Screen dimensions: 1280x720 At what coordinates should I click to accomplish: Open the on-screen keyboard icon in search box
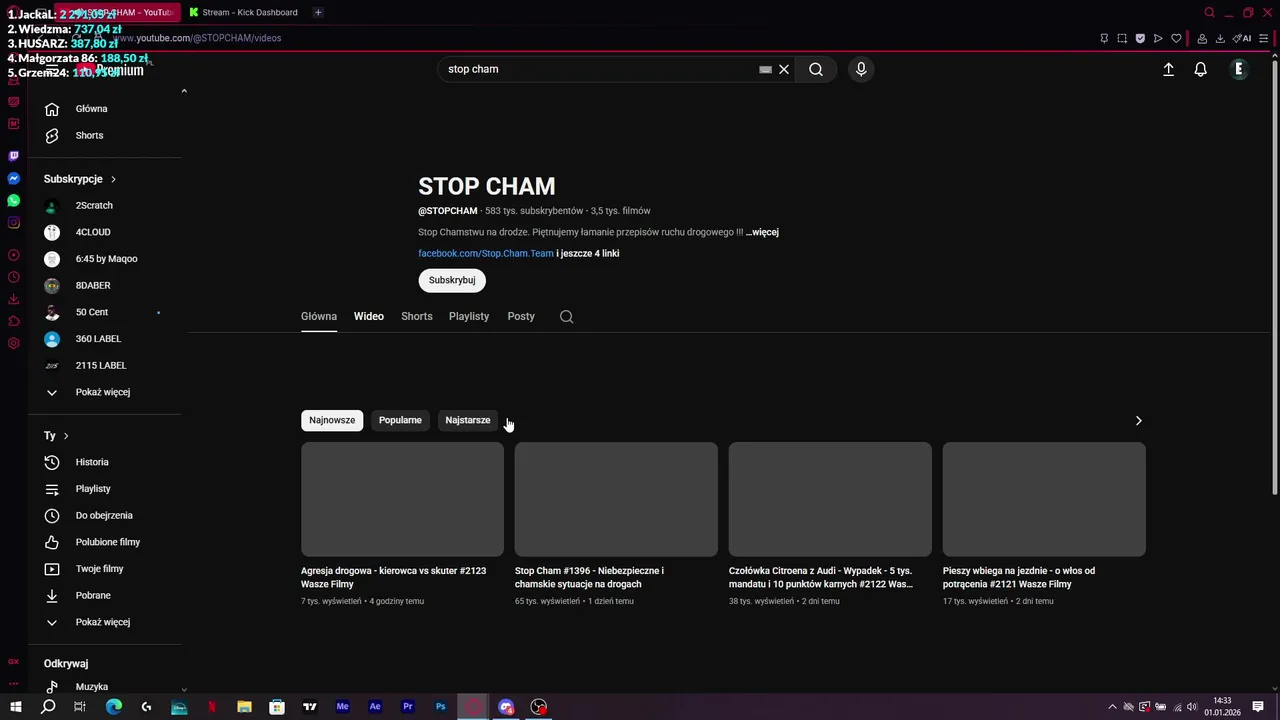coord(765,69)
